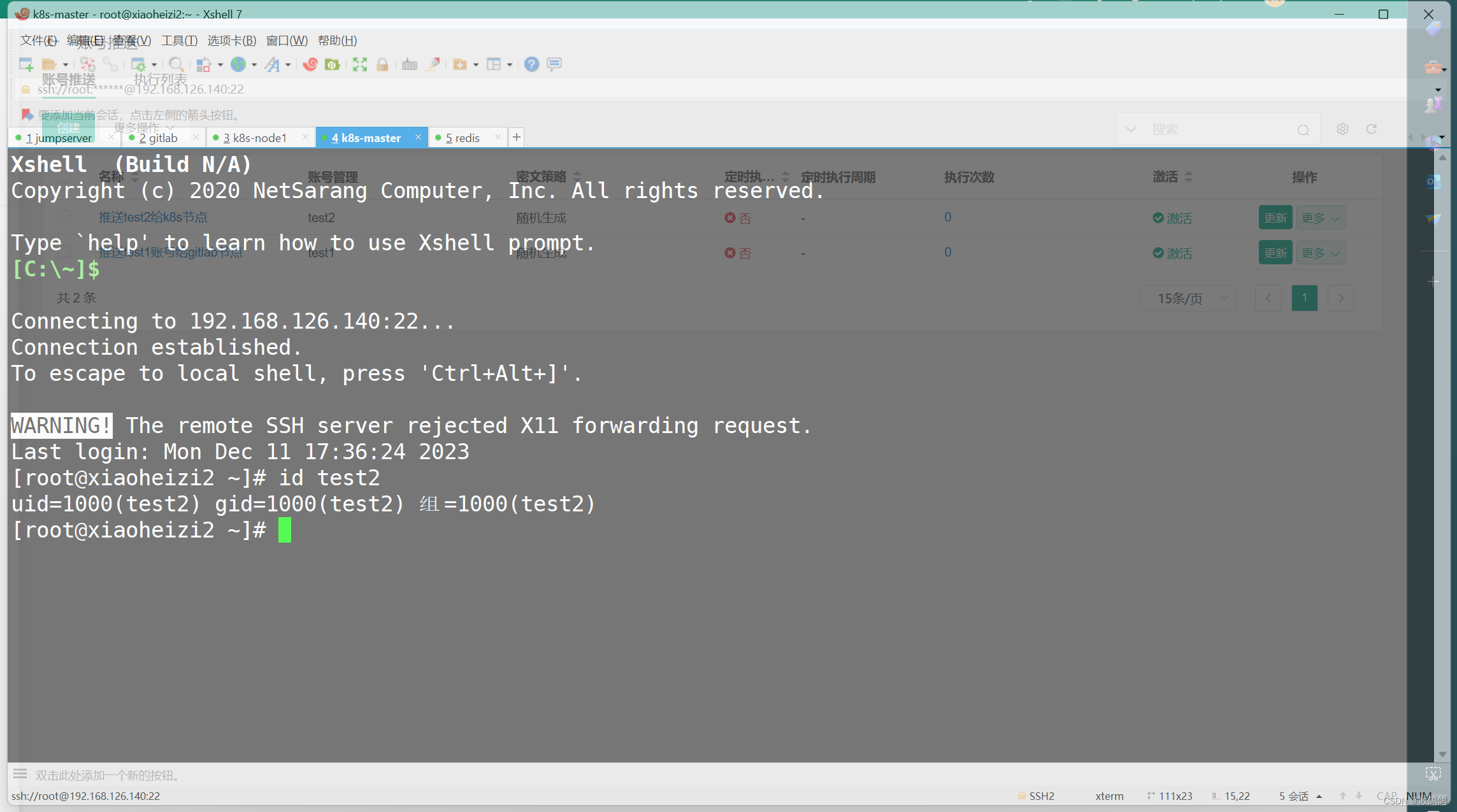Click the virtual keyboard icon in toolbar

[x=410, y=64]
